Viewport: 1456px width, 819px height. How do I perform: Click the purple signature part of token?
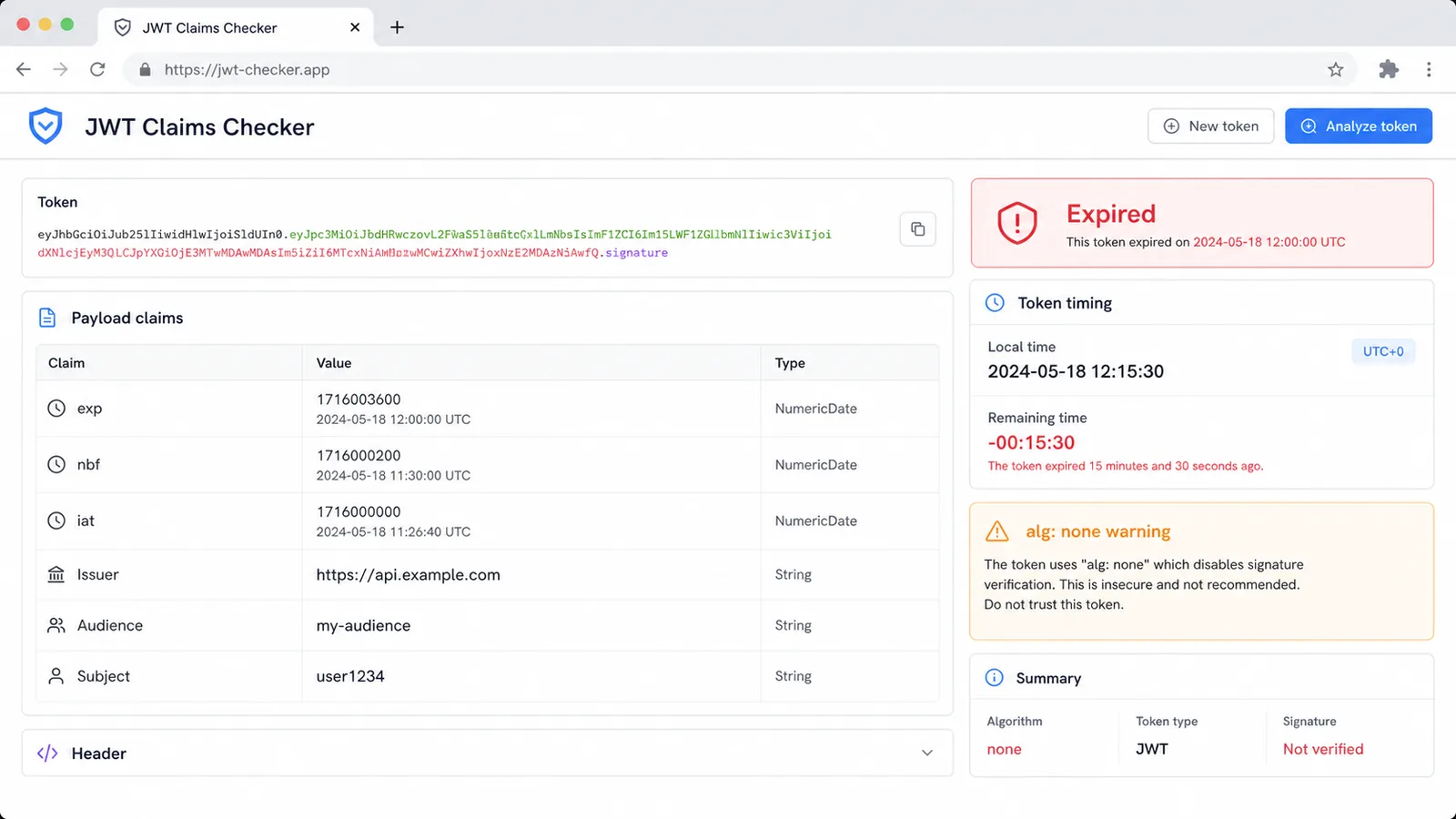coord(637,253)
